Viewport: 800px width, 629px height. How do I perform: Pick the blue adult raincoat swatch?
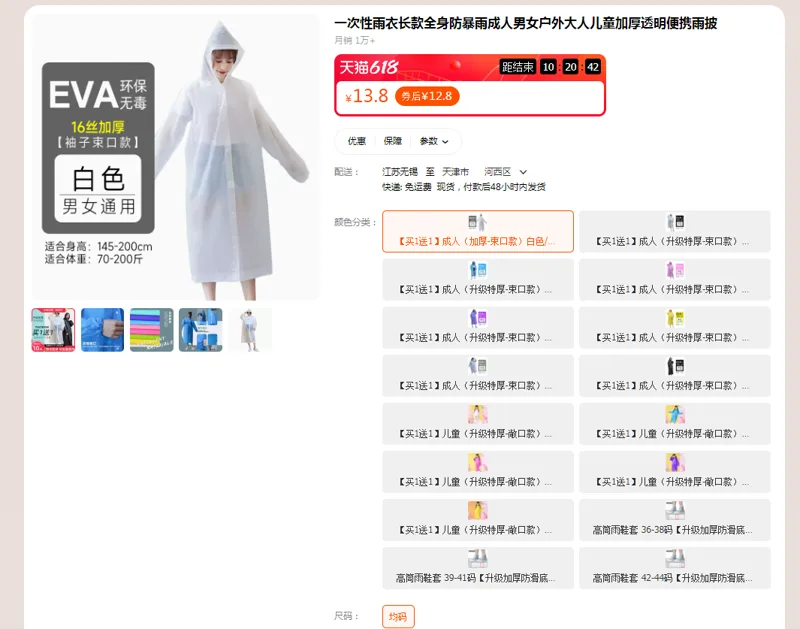pyautogui.click(x=478, y=279)
